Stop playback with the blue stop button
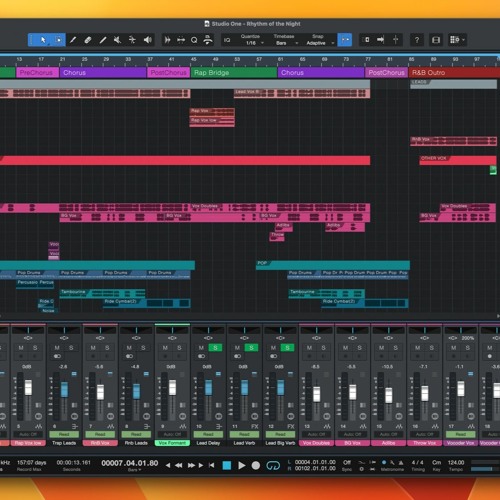Viewport: 500px width, 500px height. [227, 465]
